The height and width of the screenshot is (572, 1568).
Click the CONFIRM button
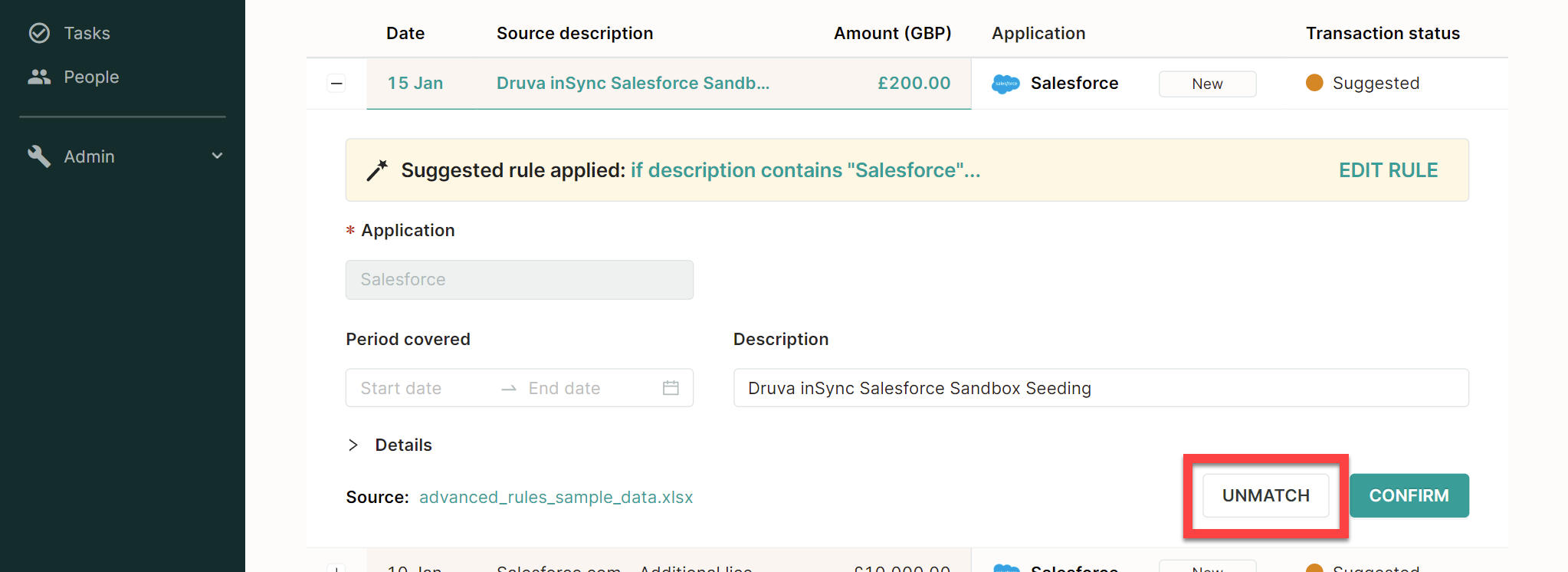[1409, 495]
